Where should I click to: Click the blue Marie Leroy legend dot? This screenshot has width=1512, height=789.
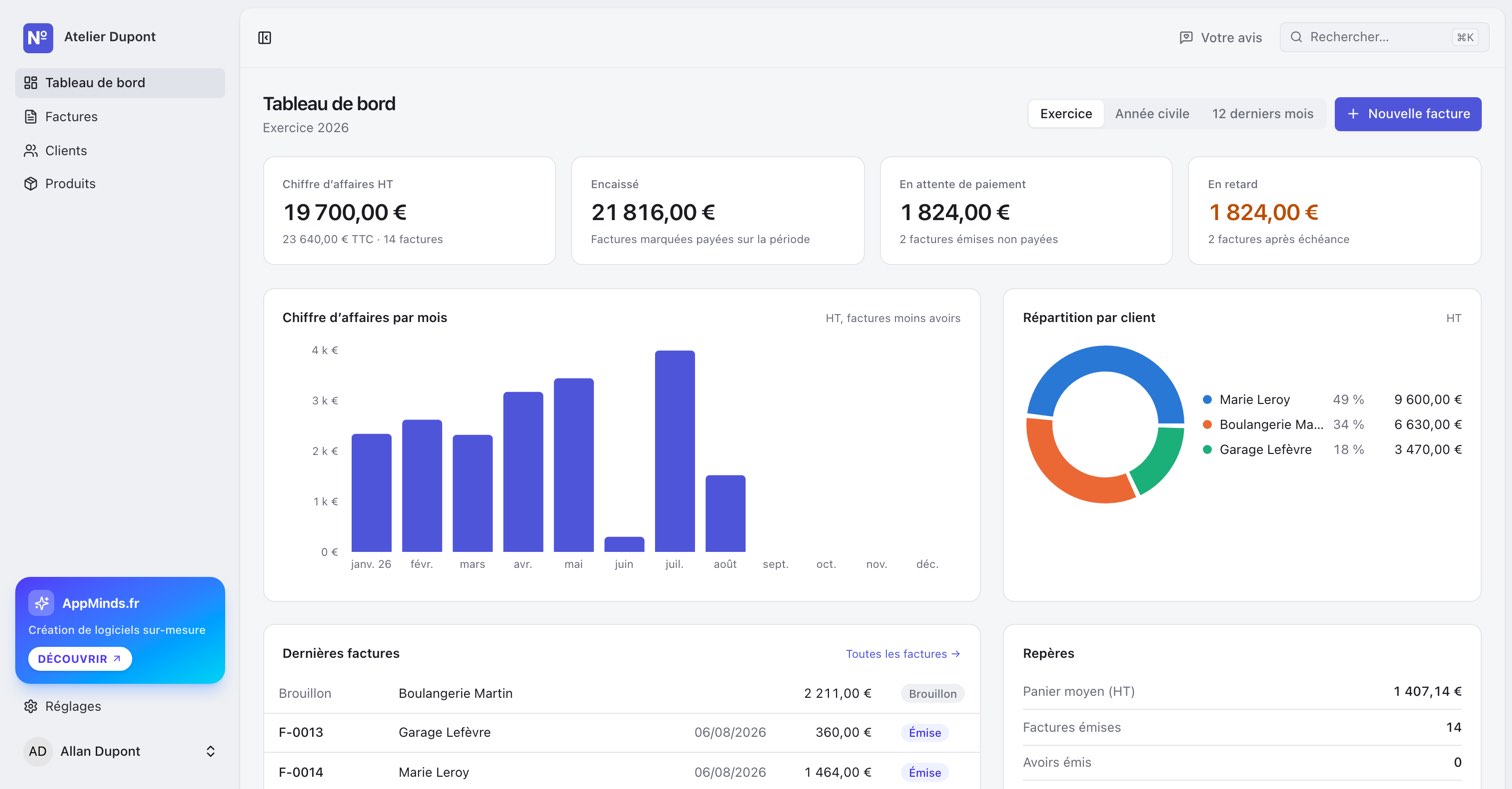(1207, 400)
